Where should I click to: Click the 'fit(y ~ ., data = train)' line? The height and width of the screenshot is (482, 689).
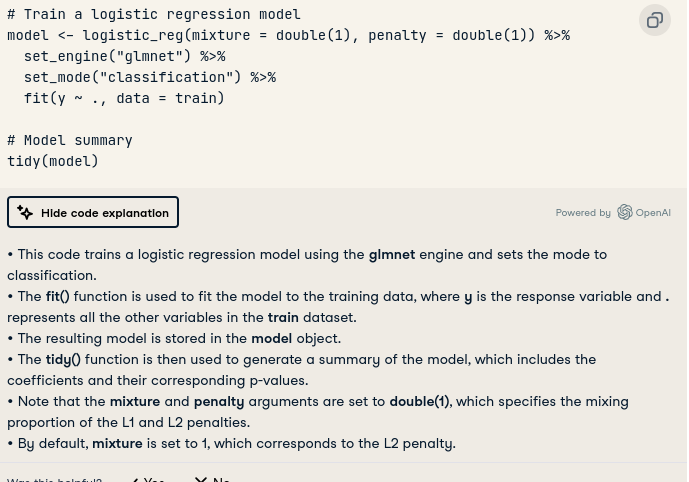coord(124,98)
